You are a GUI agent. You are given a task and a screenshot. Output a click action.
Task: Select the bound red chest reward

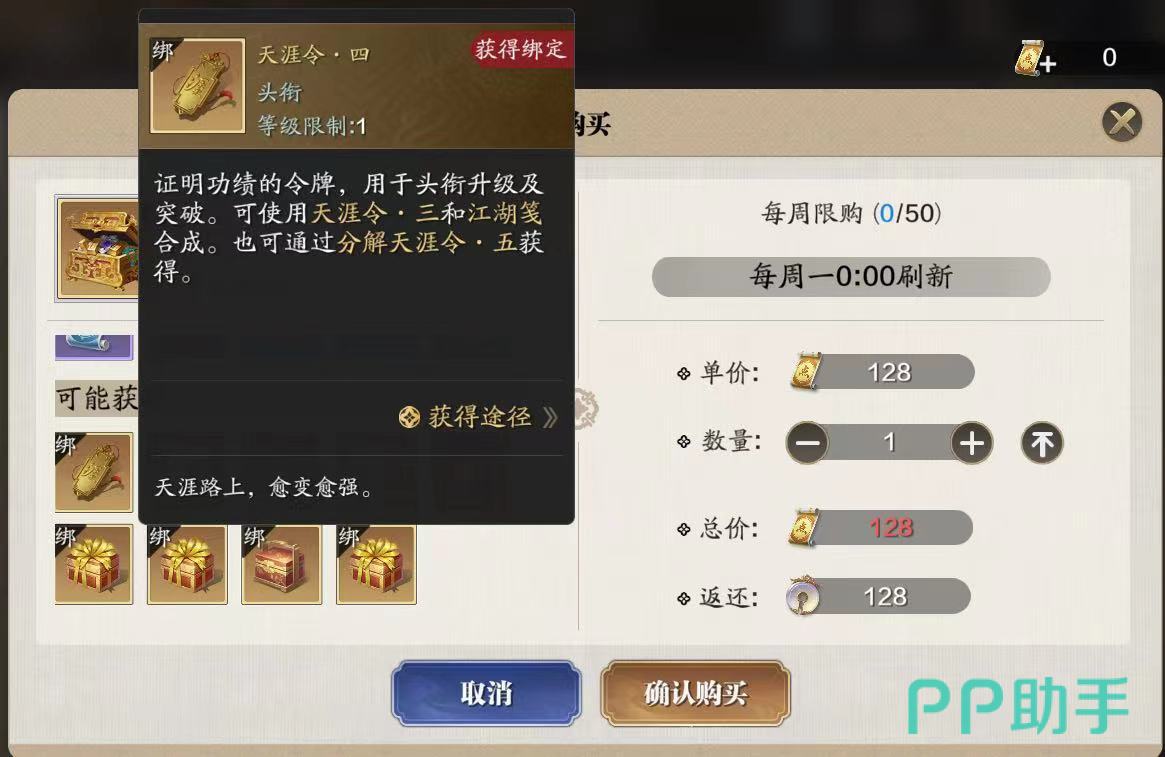[x=282, y=565]
